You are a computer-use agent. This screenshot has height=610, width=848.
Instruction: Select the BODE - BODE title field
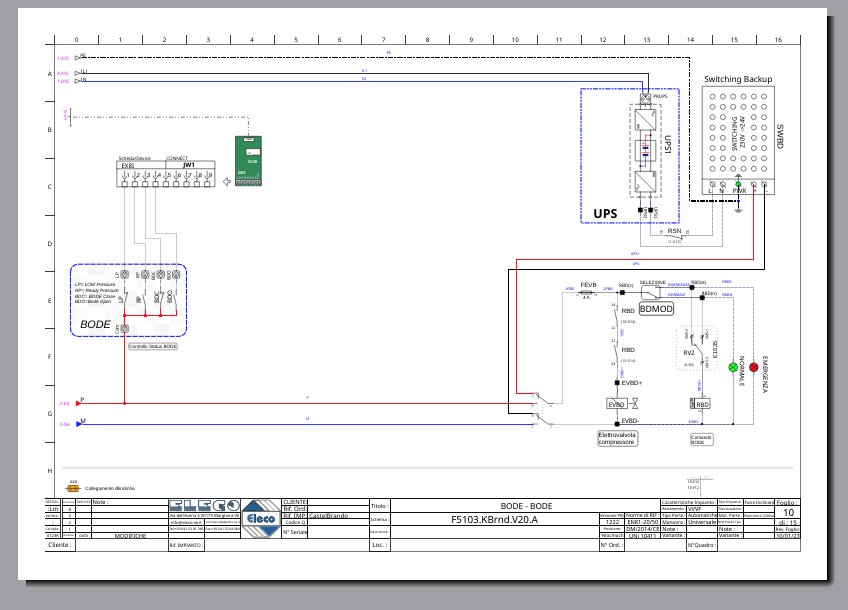526,506
